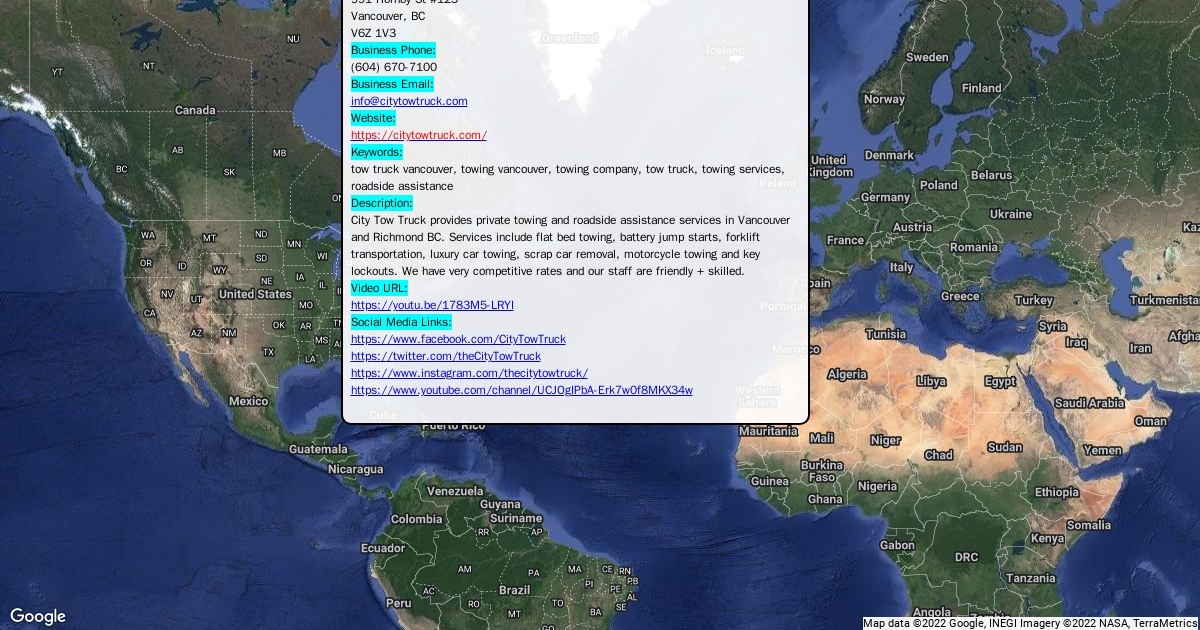Click the Sweden label on the map
The width and height of the screenshot is (1200, 630).
tap(927, 57)
